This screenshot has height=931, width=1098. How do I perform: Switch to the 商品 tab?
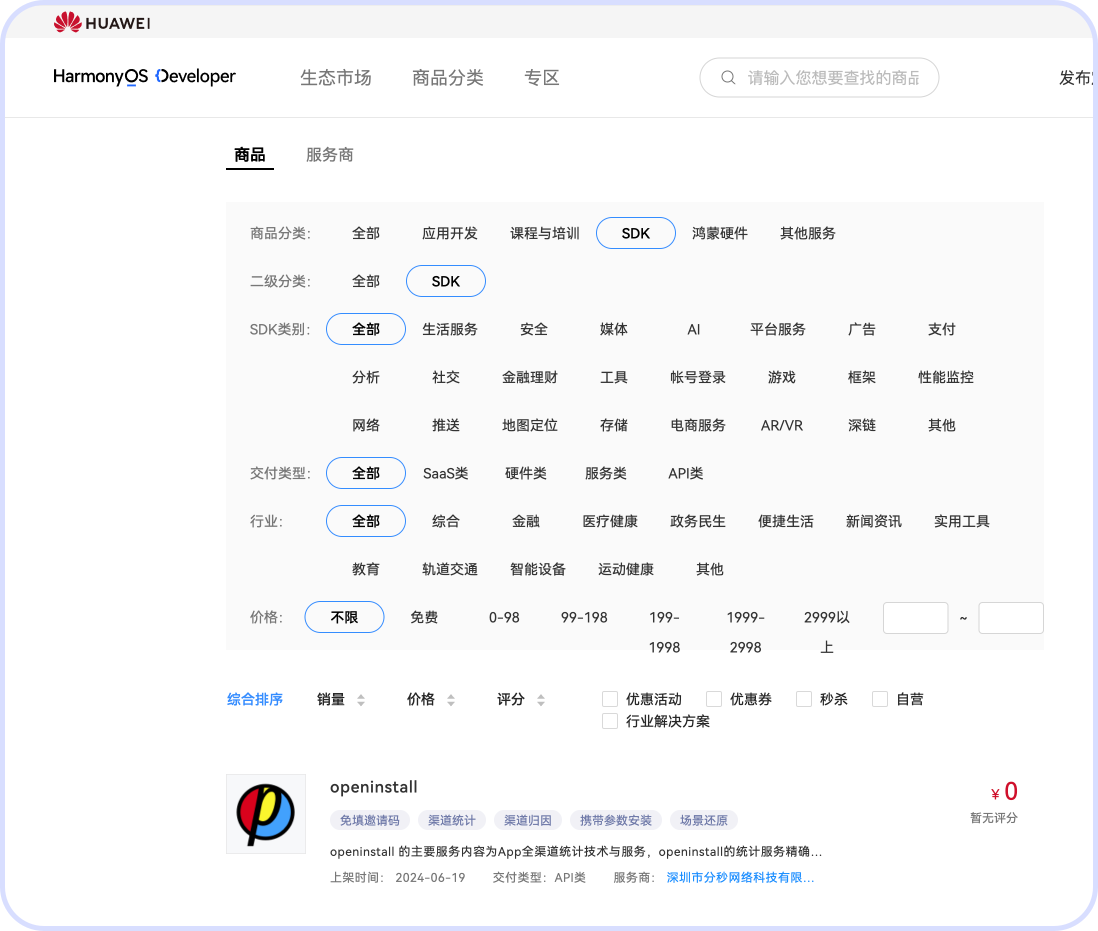pos(250,155)
